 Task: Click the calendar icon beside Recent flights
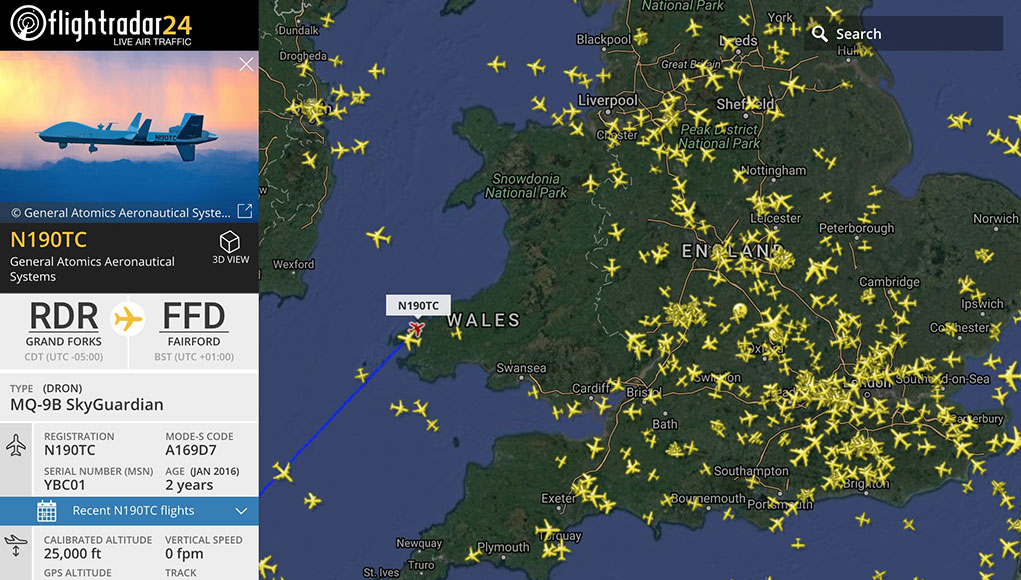(x=47, y=511)
